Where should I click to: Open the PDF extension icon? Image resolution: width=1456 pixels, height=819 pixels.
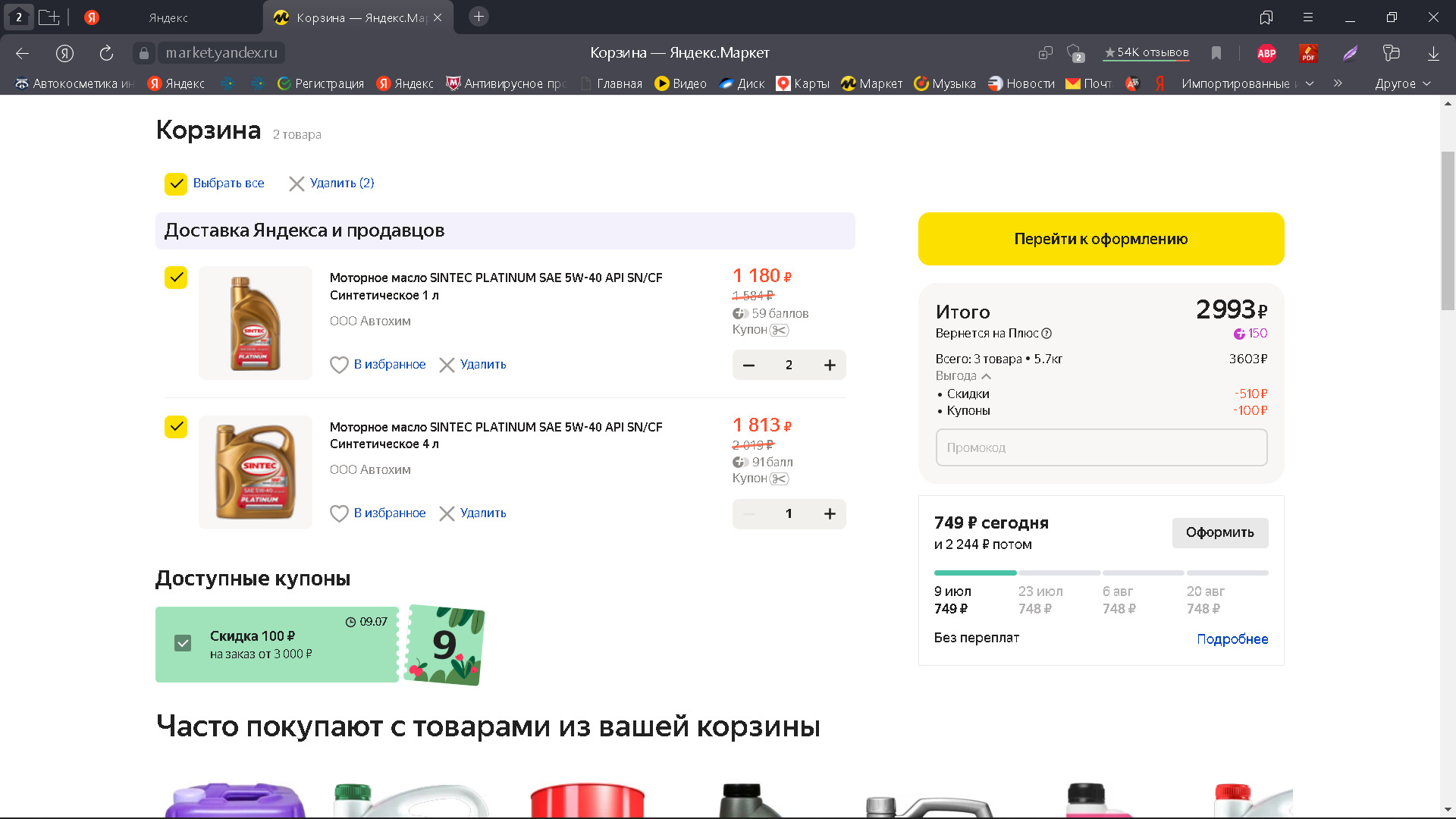click(x=1308, y=53)
